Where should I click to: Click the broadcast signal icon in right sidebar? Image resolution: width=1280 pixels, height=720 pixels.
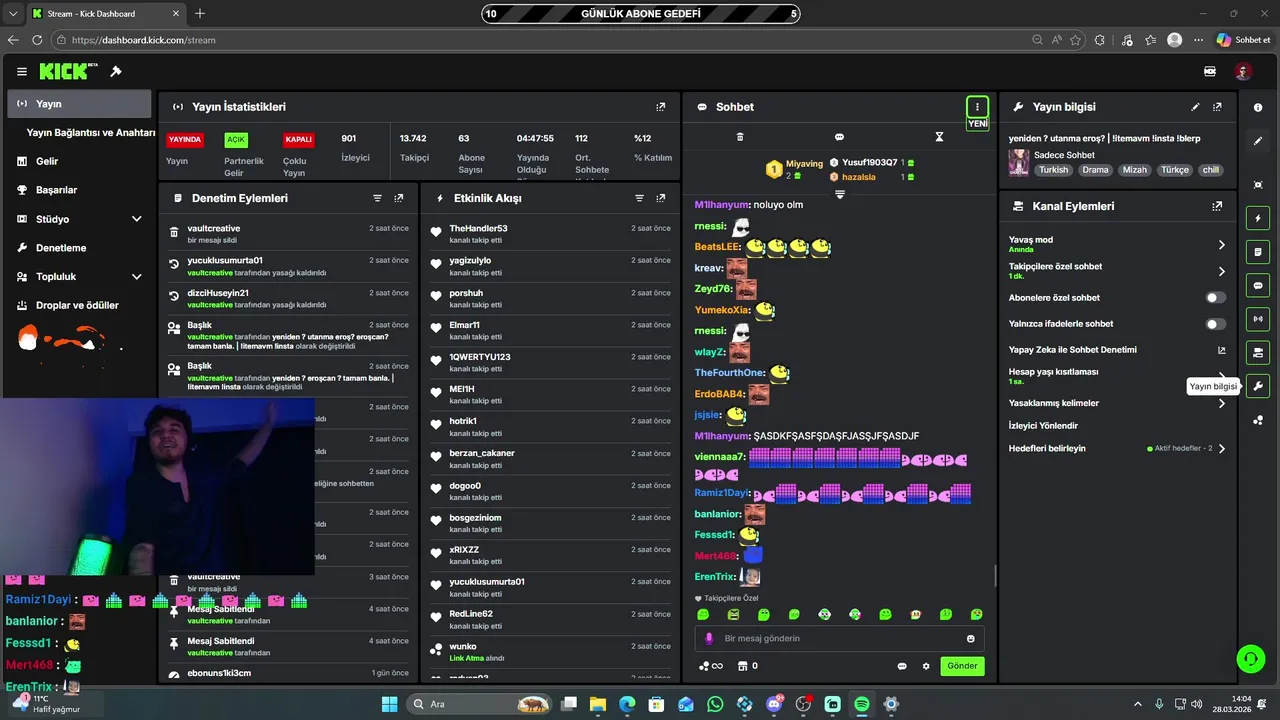[1258, 319]
